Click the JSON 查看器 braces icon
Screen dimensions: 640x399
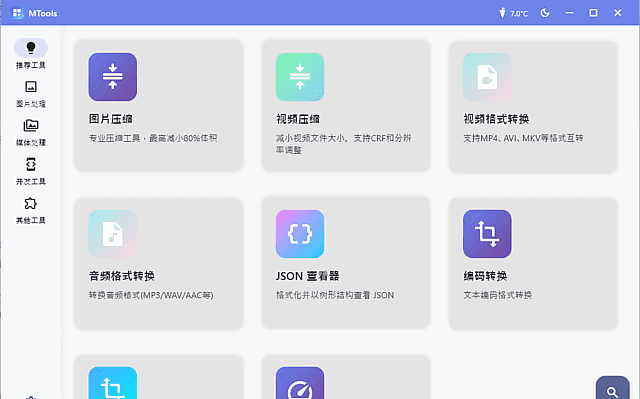(300, 234)
